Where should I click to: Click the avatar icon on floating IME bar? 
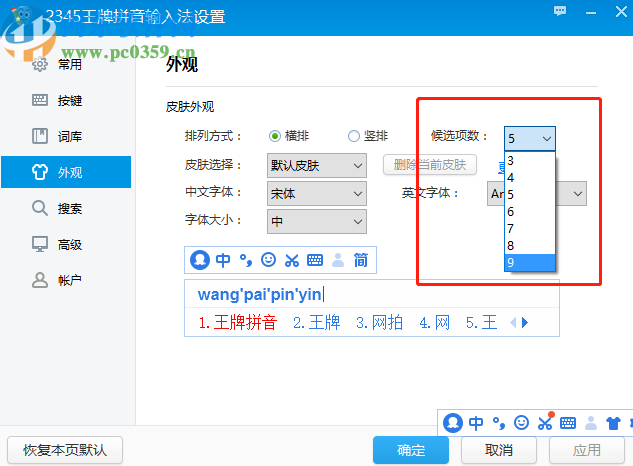pos(453,423)
